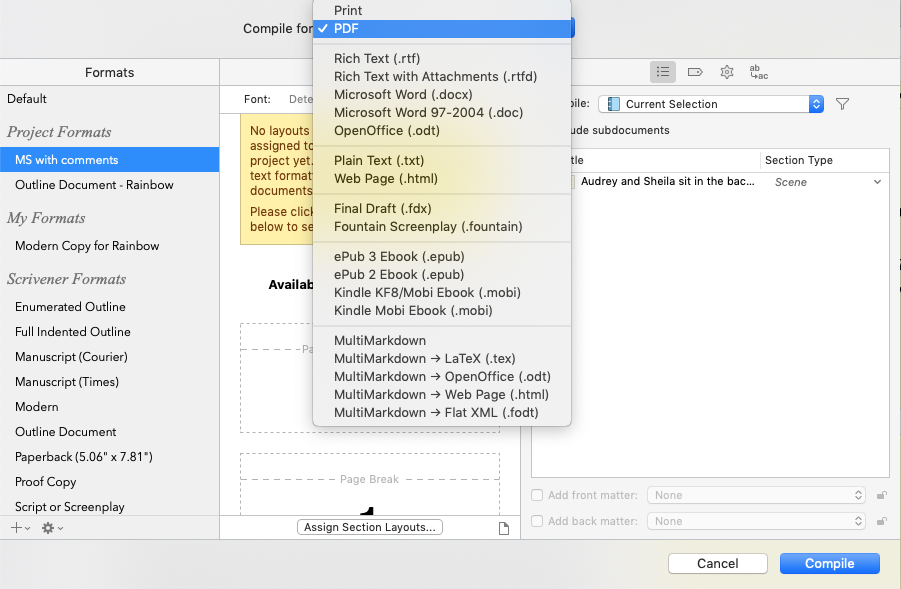Open the contents list tab icon
Image resolution: width=901 pixels, height=589 pixels.
663,72
